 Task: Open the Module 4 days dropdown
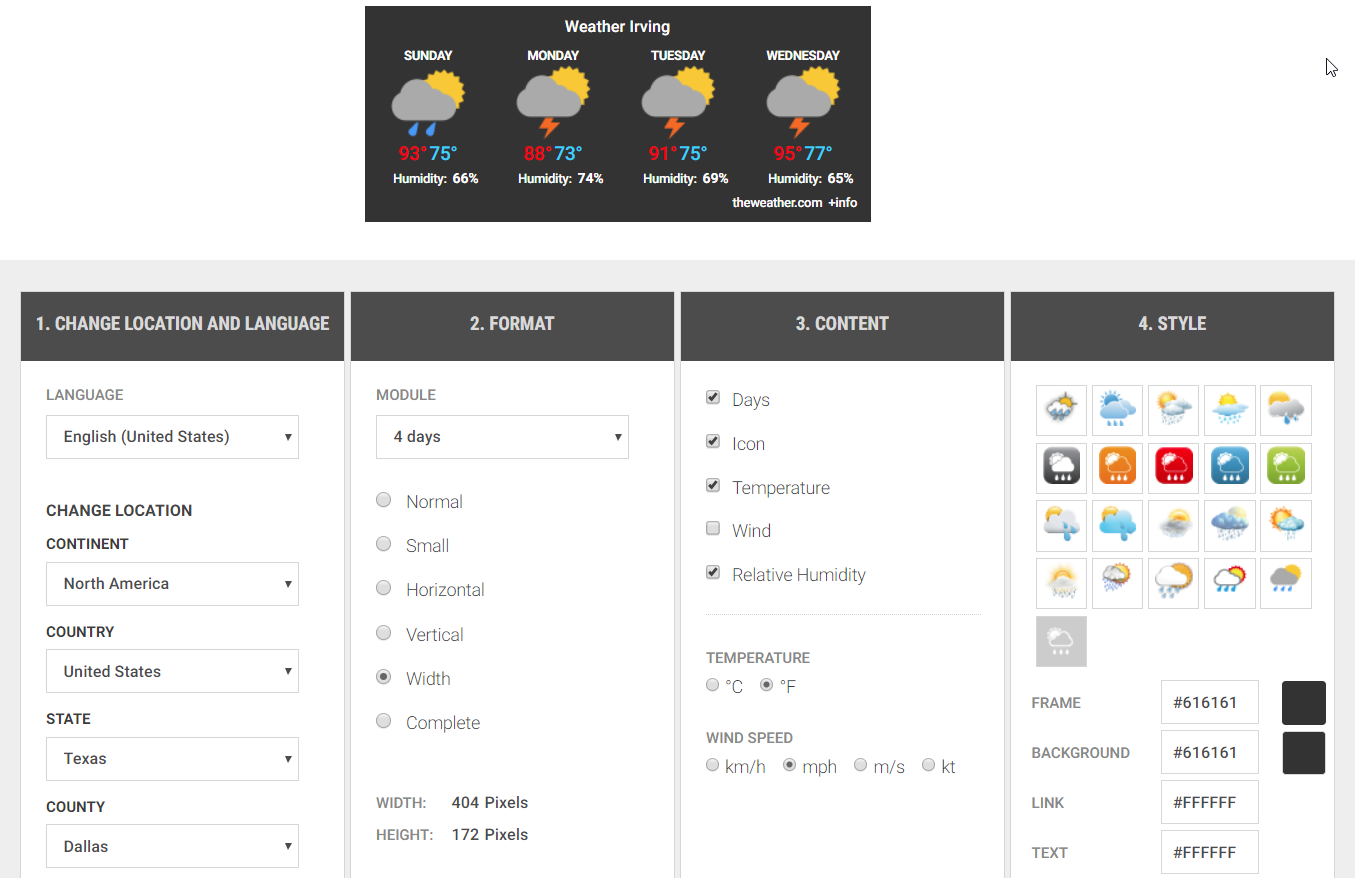pyautogui.click(x=502, y=437)
